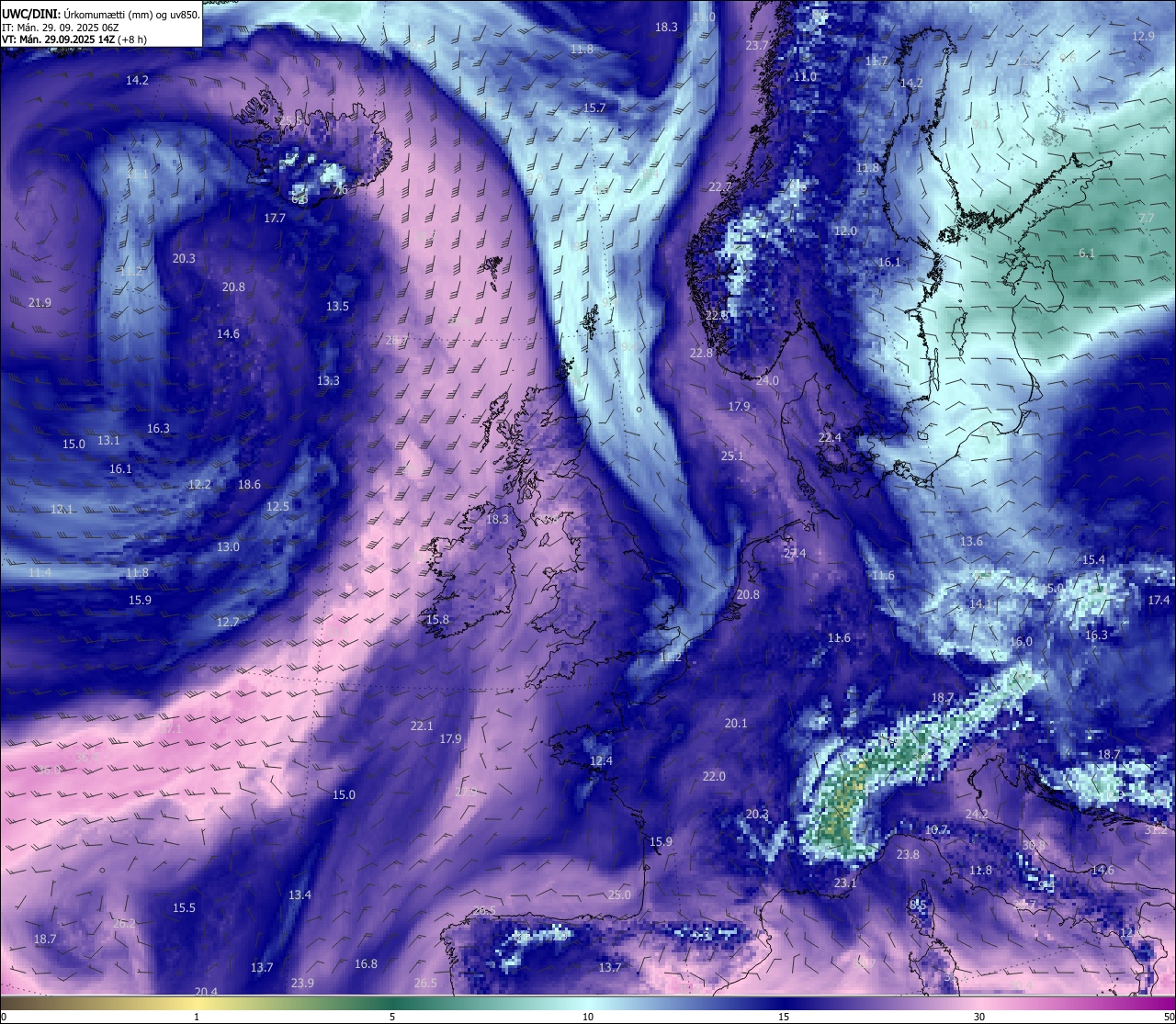Screen dimensions: 1176x1024
Task: Click the 11.4 value at the left edge
Action: point(40,573)
